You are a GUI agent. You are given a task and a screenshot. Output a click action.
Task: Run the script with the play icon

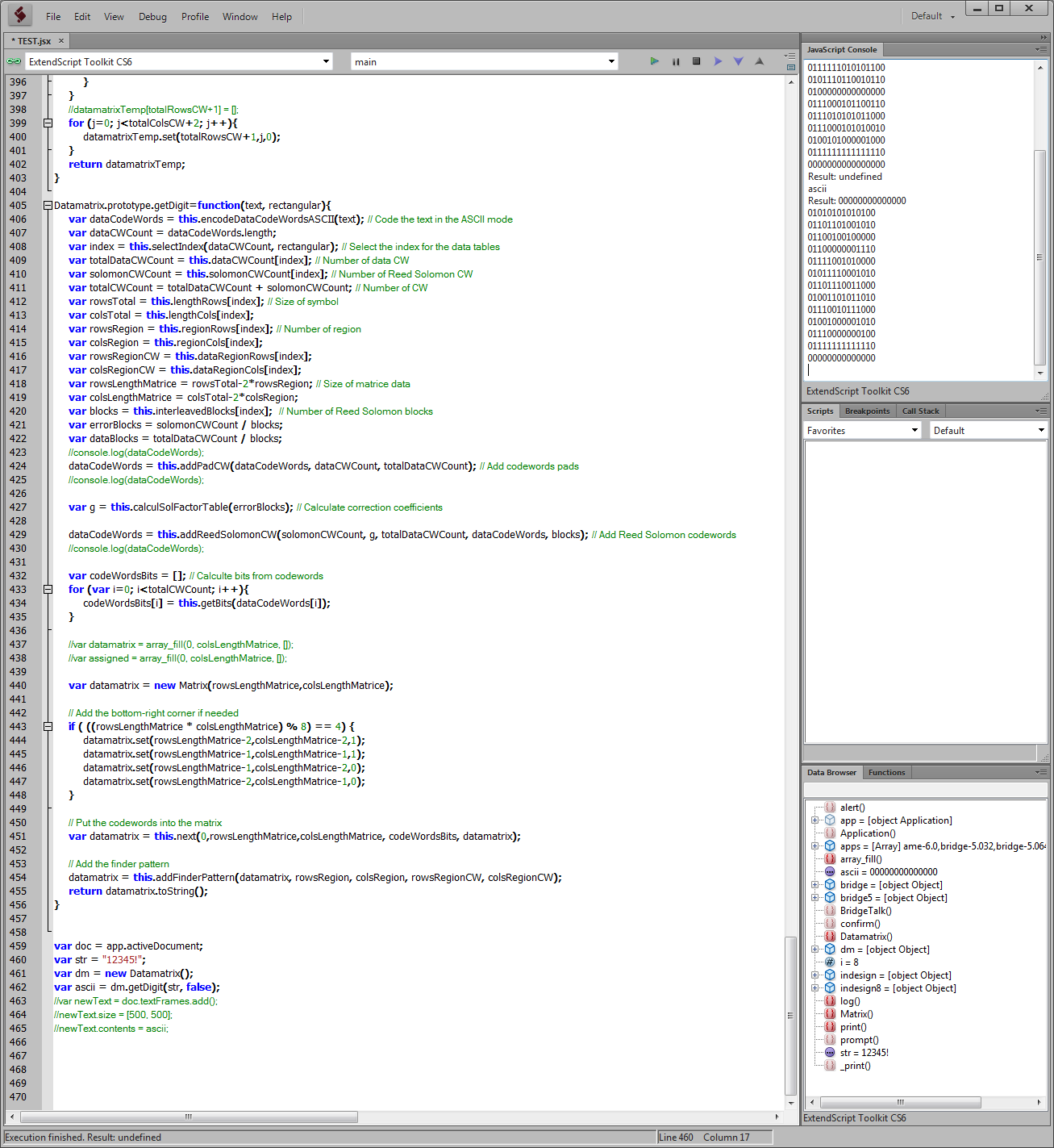tap(654, 61)
